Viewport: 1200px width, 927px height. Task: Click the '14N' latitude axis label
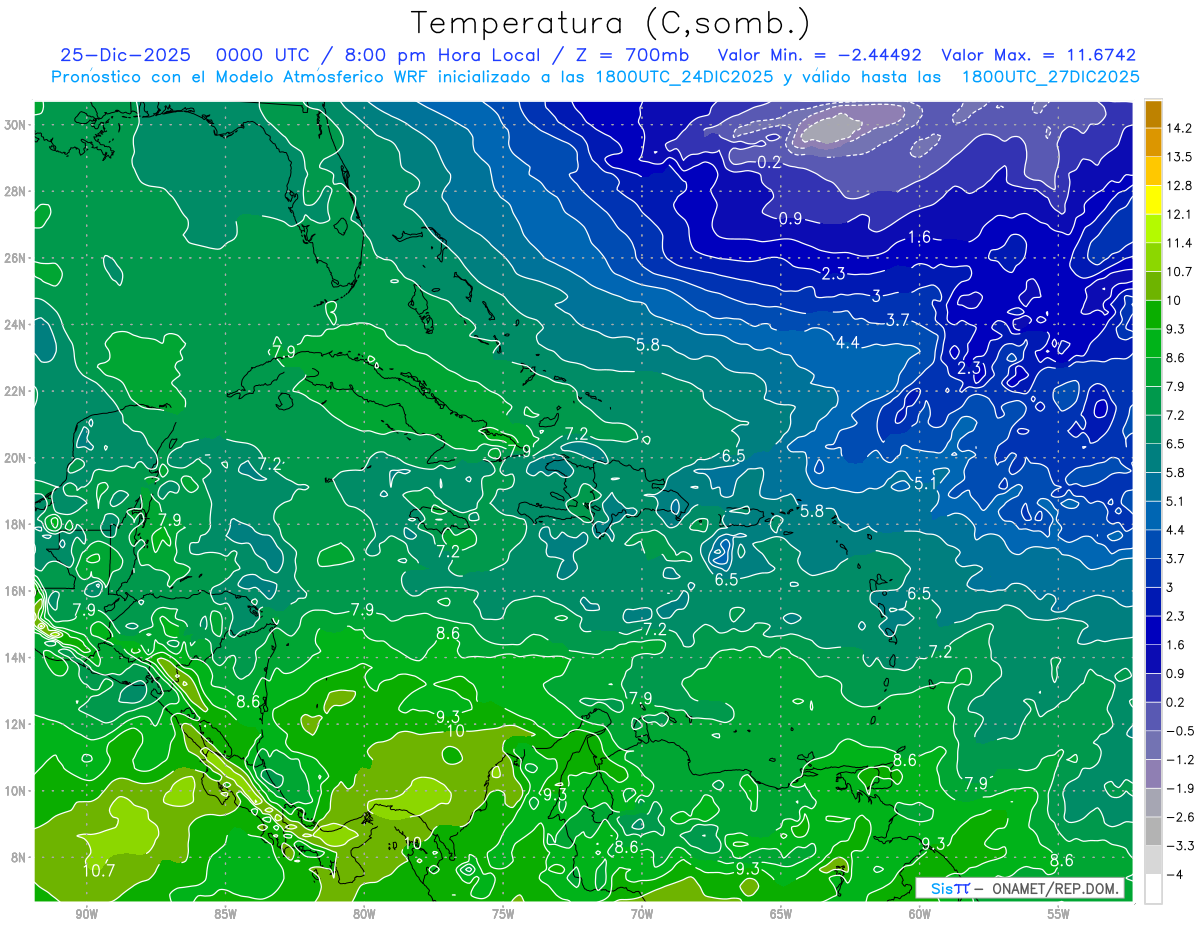(16, 657)
